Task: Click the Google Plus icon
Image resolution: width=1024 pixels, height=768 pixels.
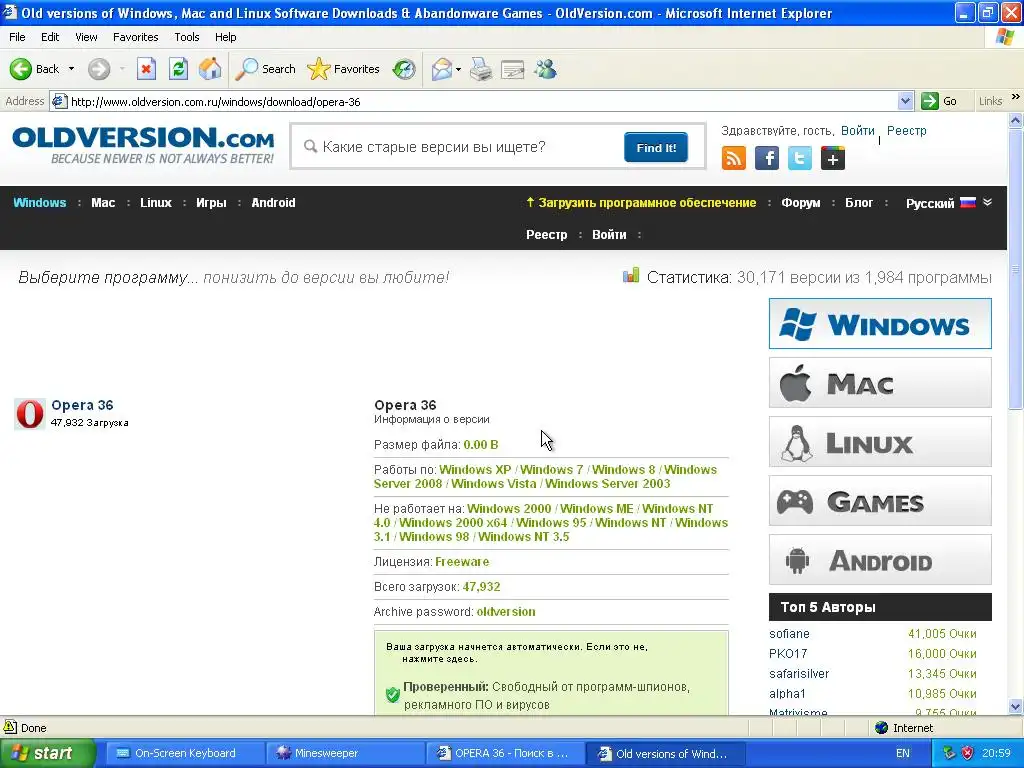Action: pyautogui.click(x=833, y=159)
